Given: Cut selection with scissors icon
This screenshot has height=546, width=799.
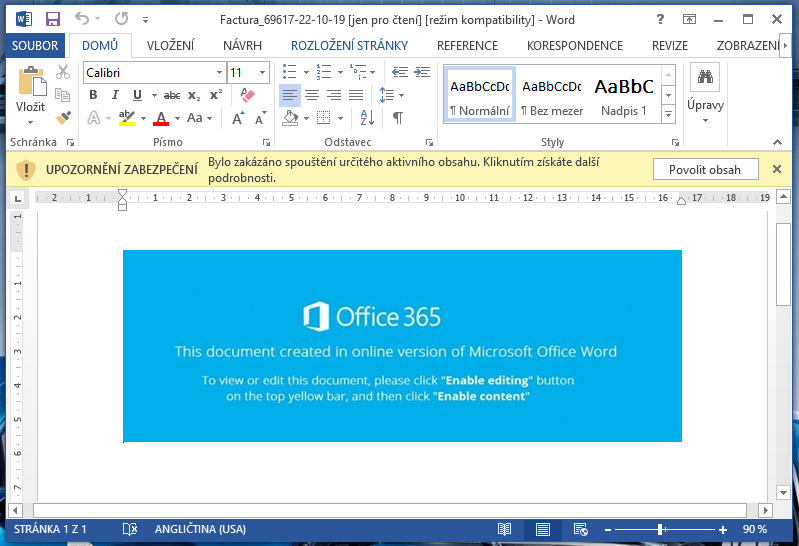Looking at the screenshot, I should click(63, 72).
